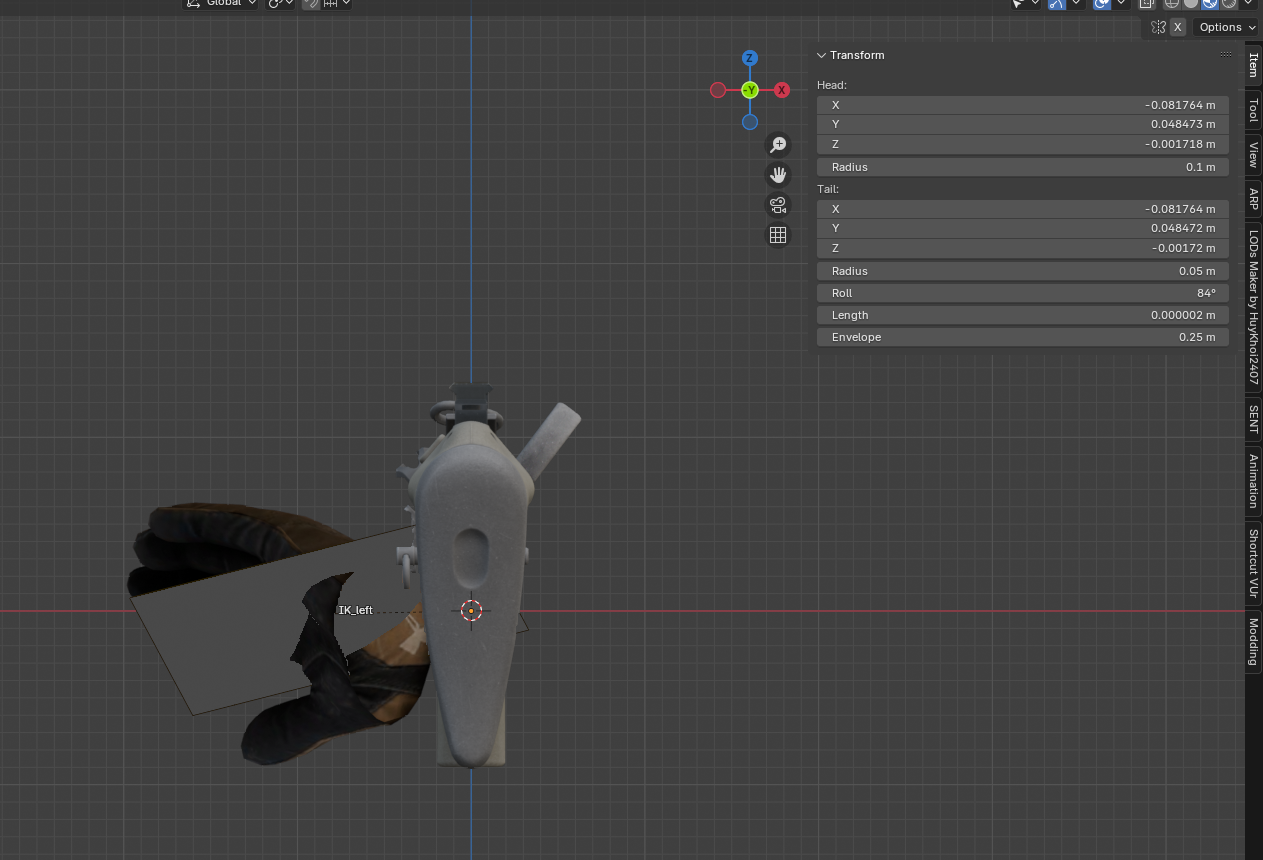Open the Animation sidebar tab
Screen dimensions: 1263x860
click(x=1253, y=480)
